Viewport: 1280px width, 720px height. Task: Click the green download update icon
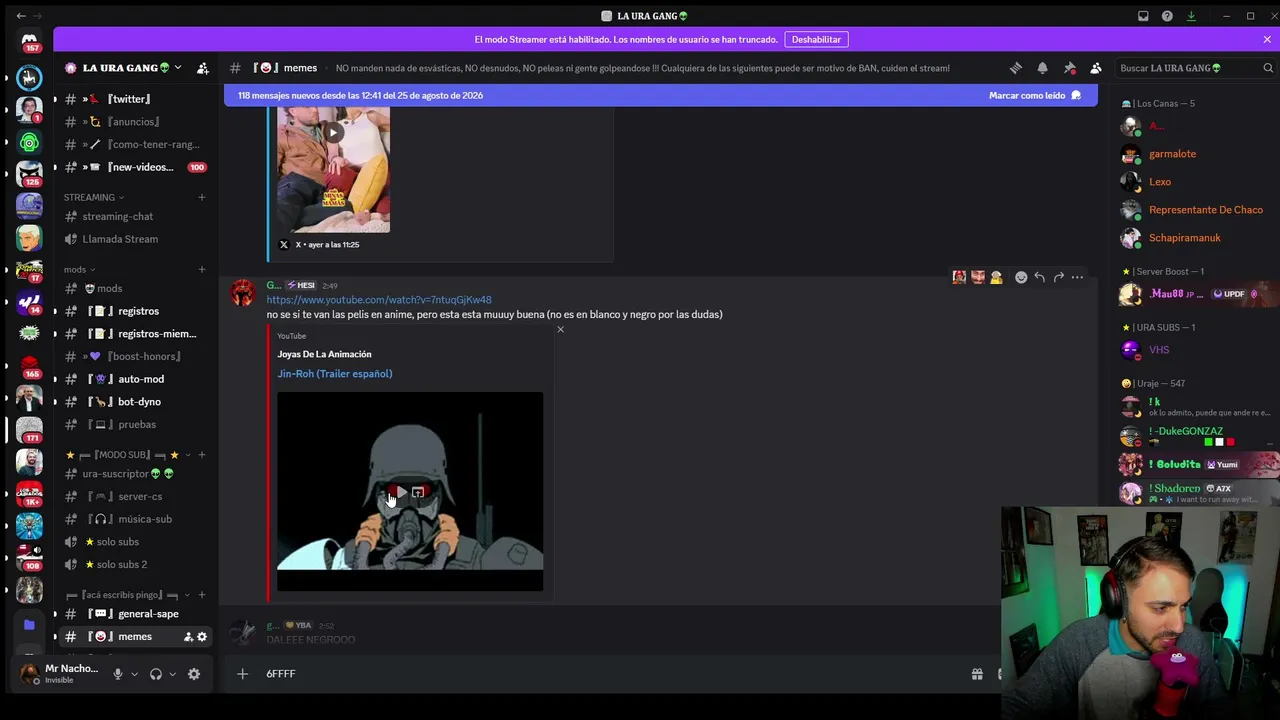tap(1191, 16)
